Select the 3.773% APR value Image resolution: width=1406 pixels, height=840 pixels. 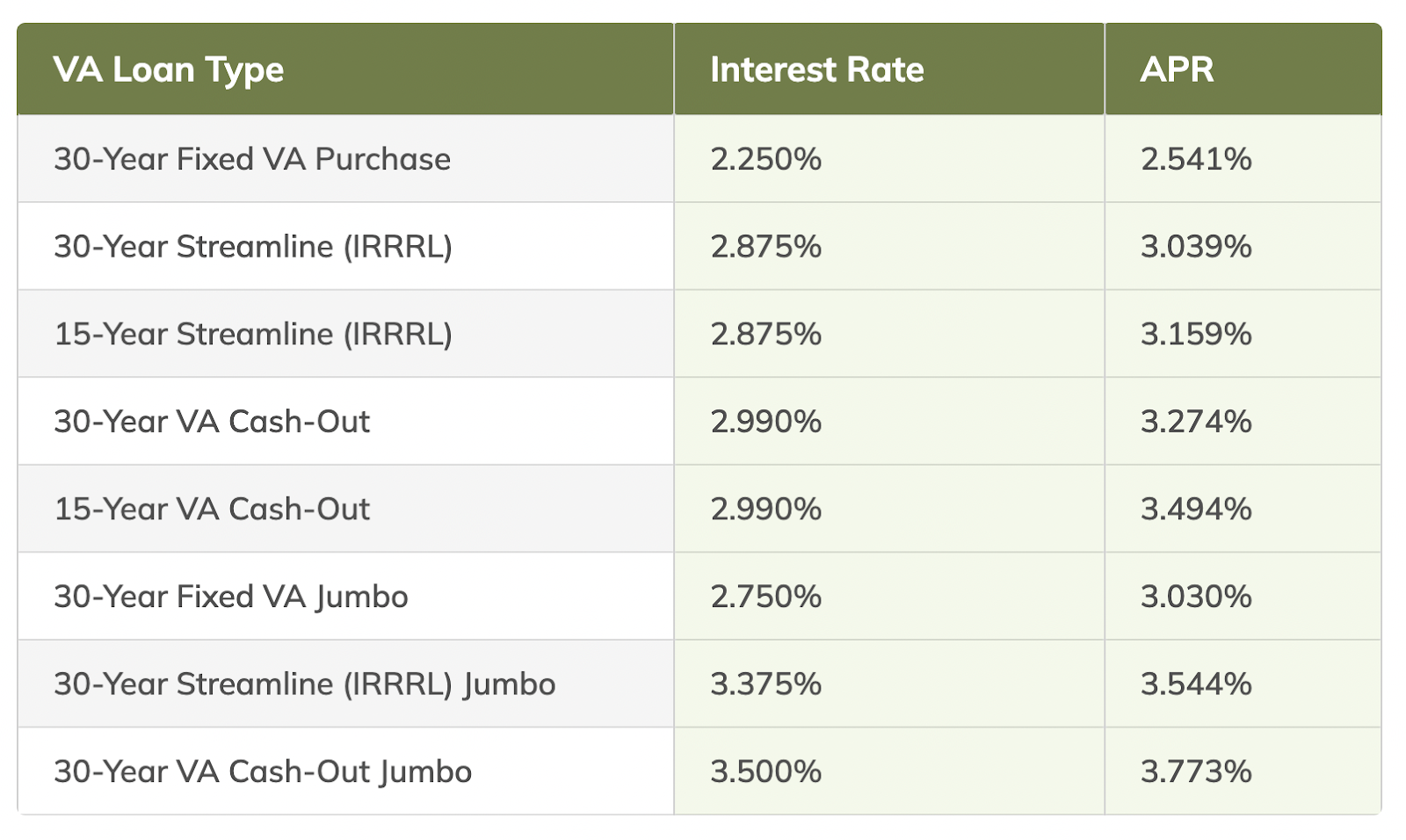1196,771
